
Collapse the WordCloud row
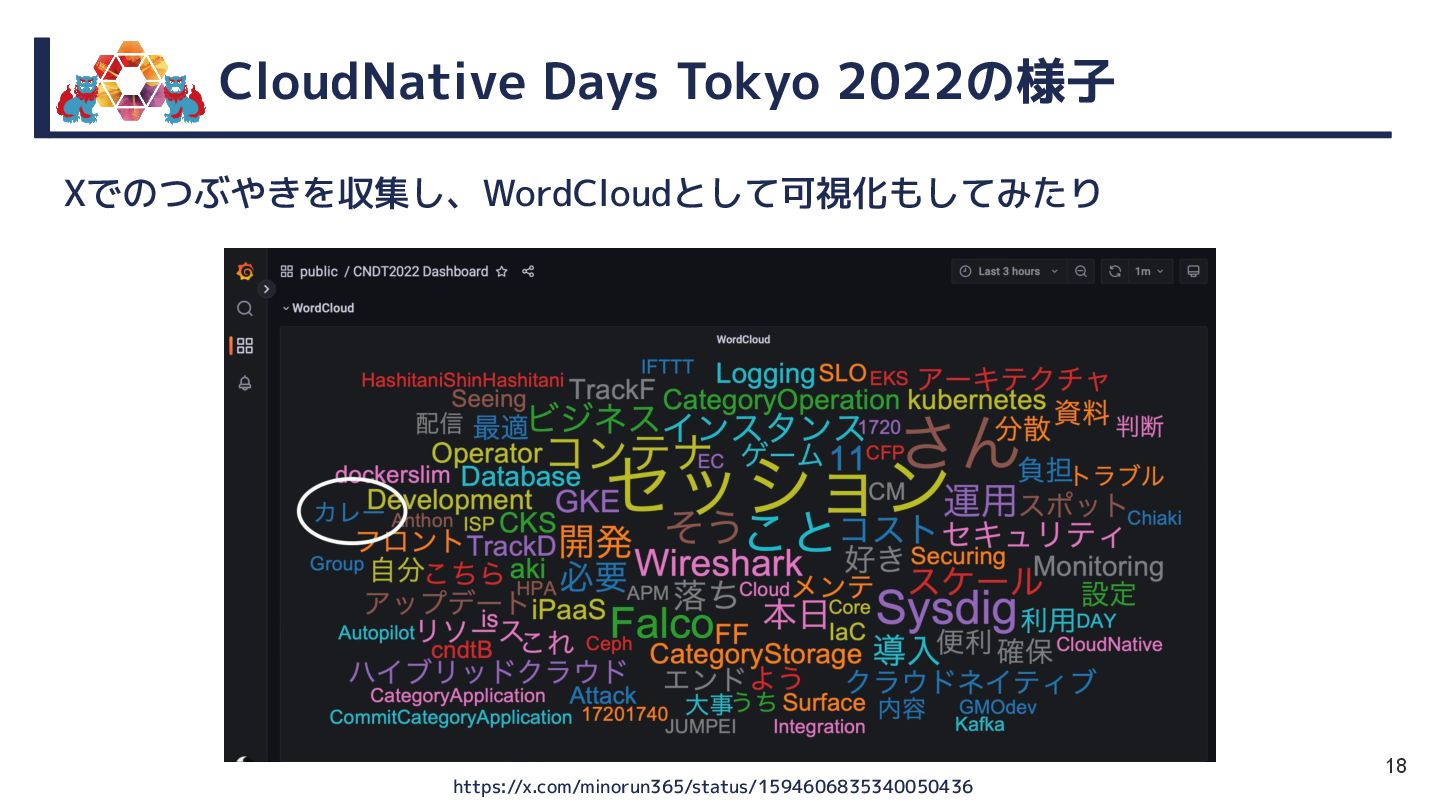[x=319, y=308]
